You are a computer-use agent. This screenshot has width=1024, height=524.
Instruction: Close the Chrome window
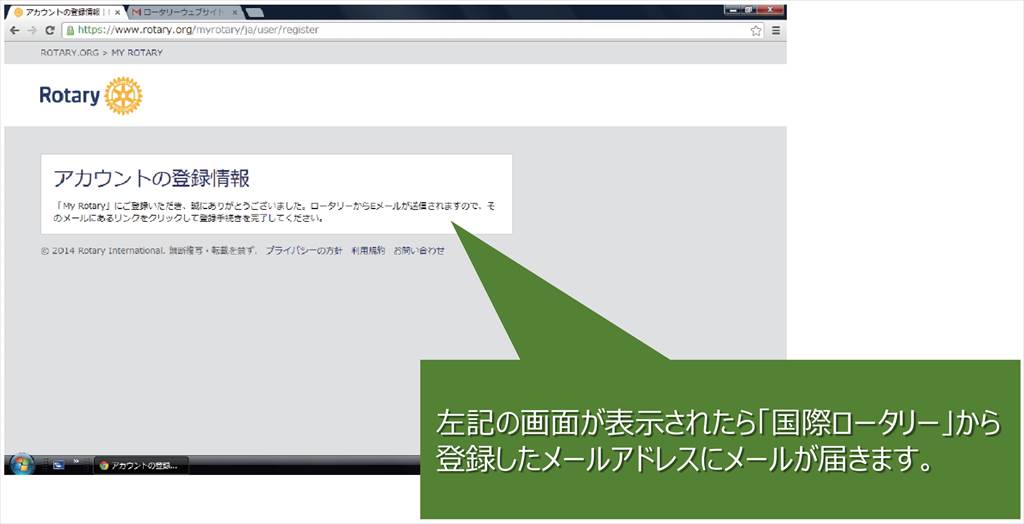pos(771,10)
